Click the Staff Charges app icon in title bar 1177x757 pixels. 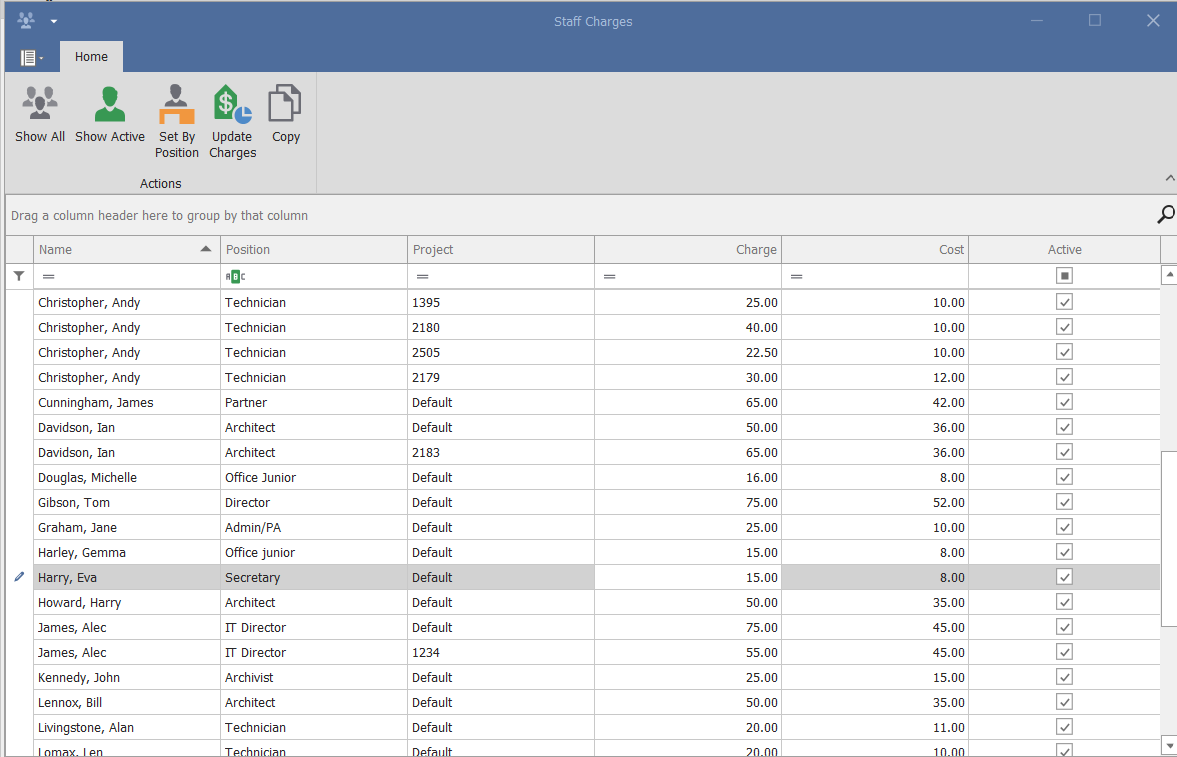[x=26, y=20]
